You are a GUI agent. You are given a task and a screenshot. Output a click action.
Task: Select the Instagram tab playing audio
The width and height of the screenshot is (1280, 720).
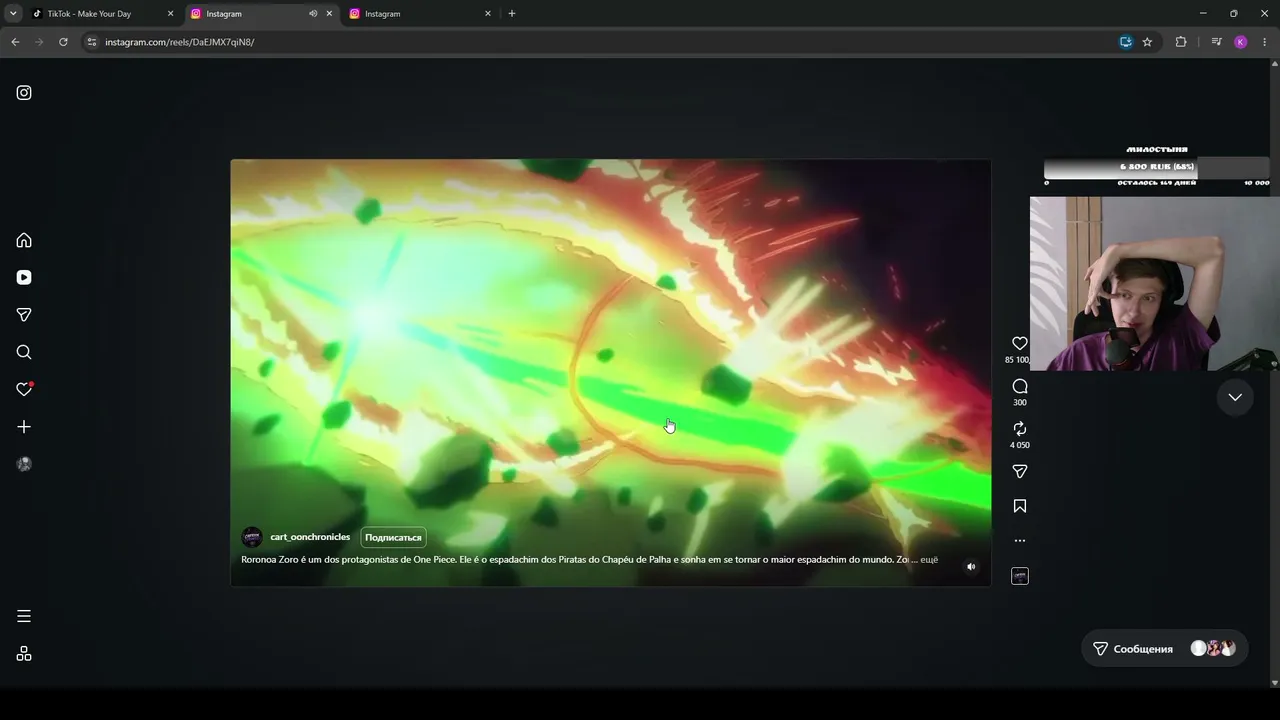tap(262, 14)
